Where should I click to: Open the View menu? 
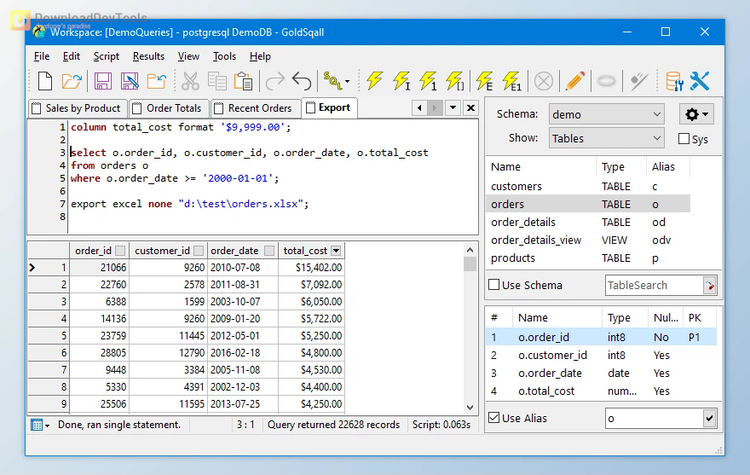click(188, 56)
